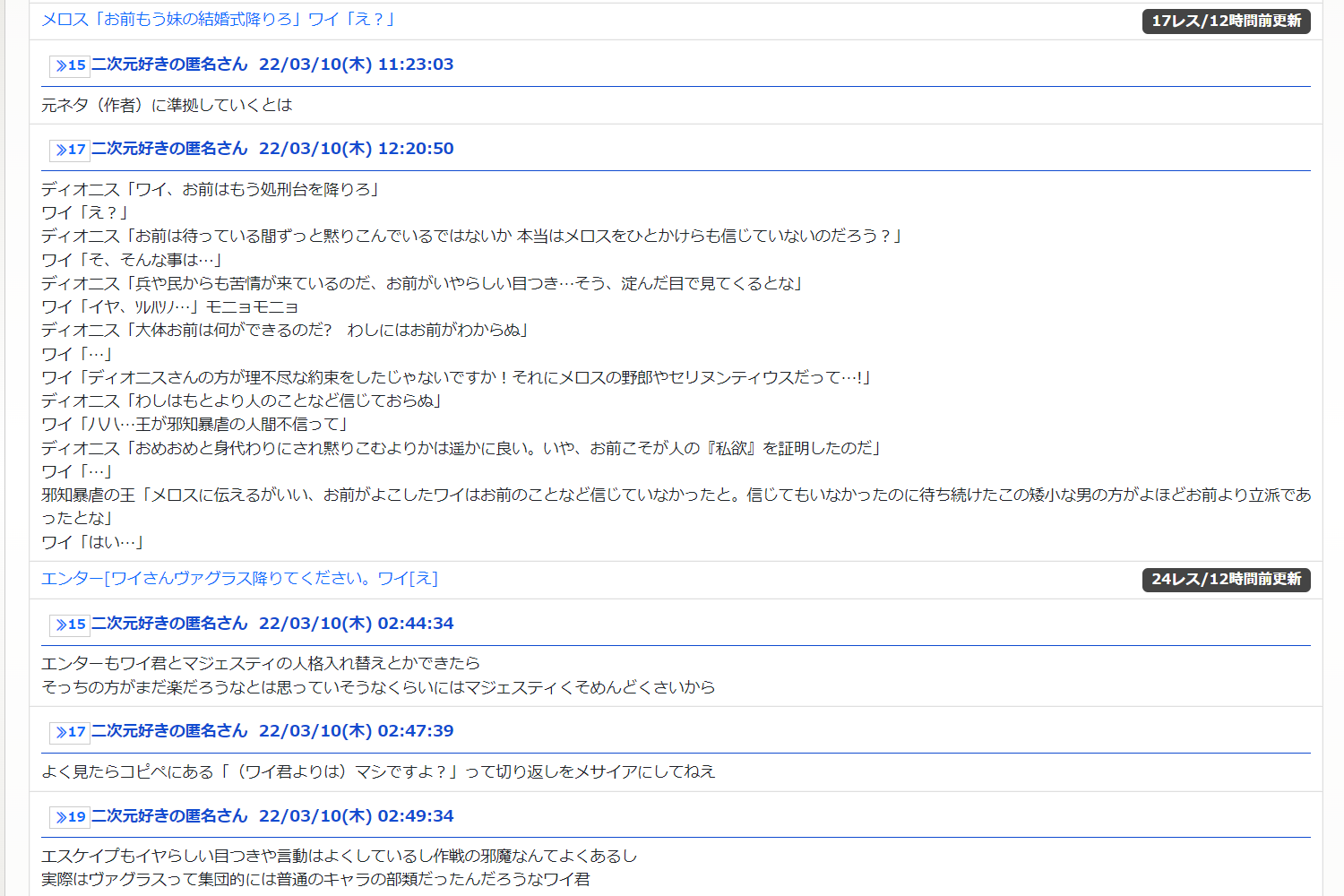Click the timestamp 22/03/10(木) 02:49:34

click(x=356, y=816)
